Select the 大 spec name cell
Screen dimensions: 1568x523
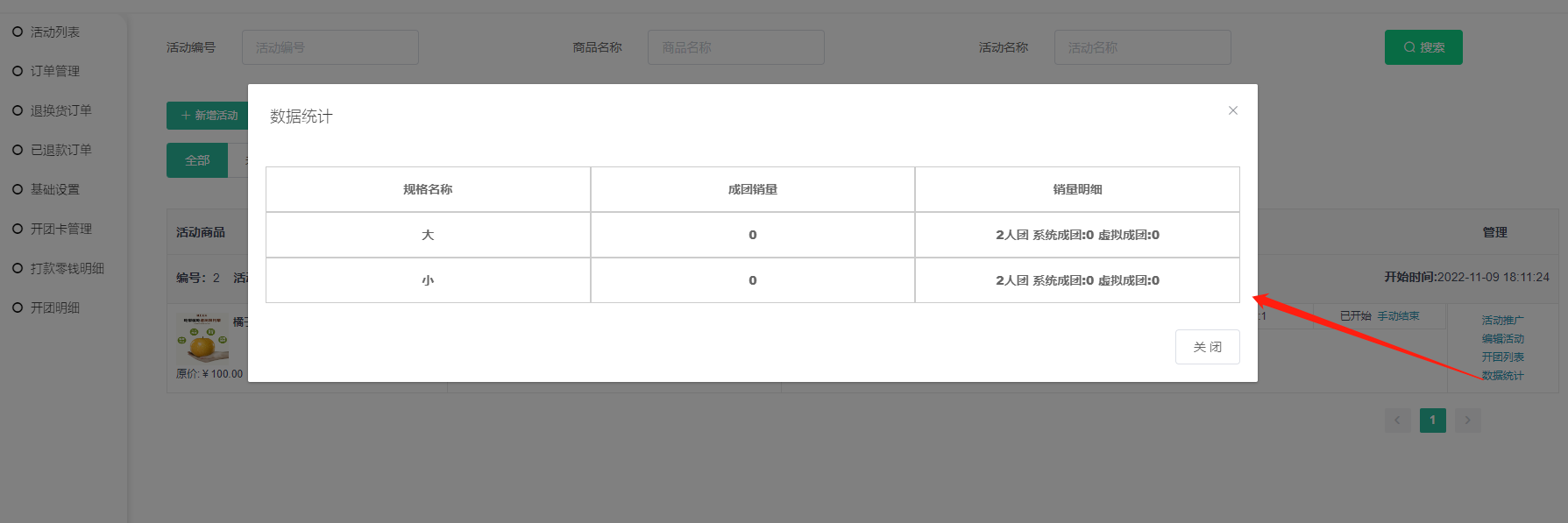click(x=428, y=235)
